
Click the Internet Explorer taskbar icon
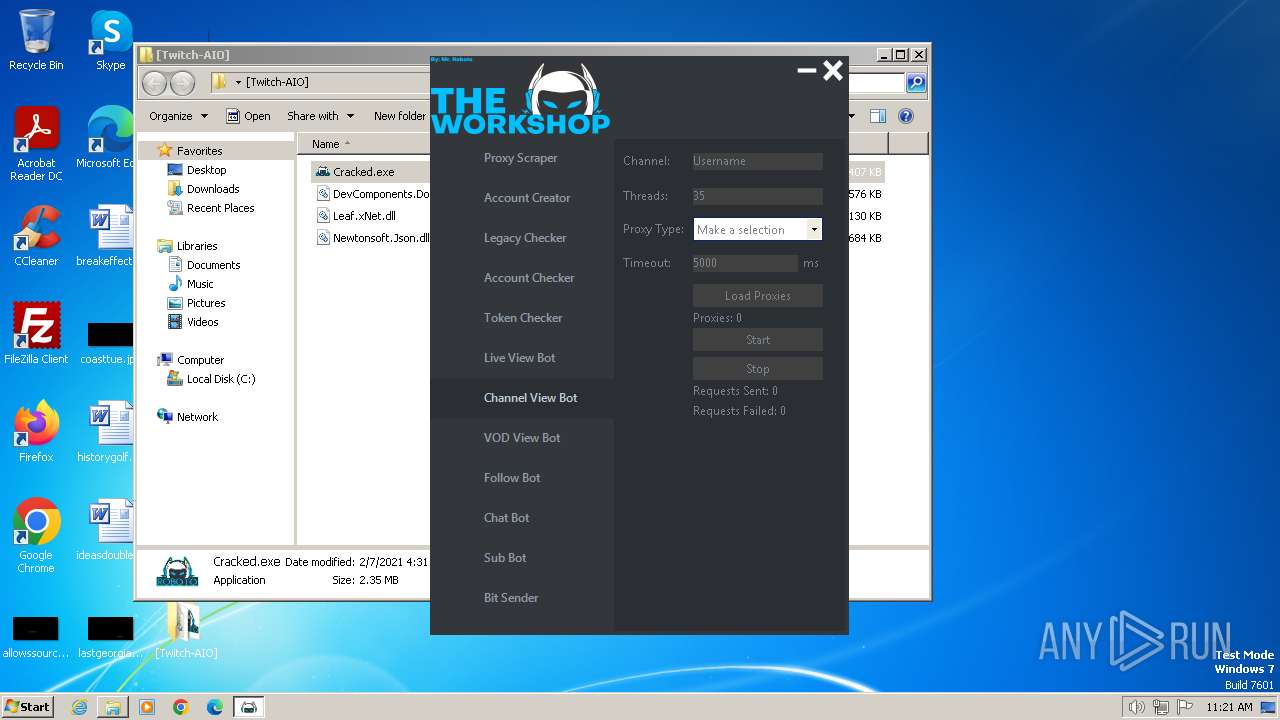coord(79,707)
